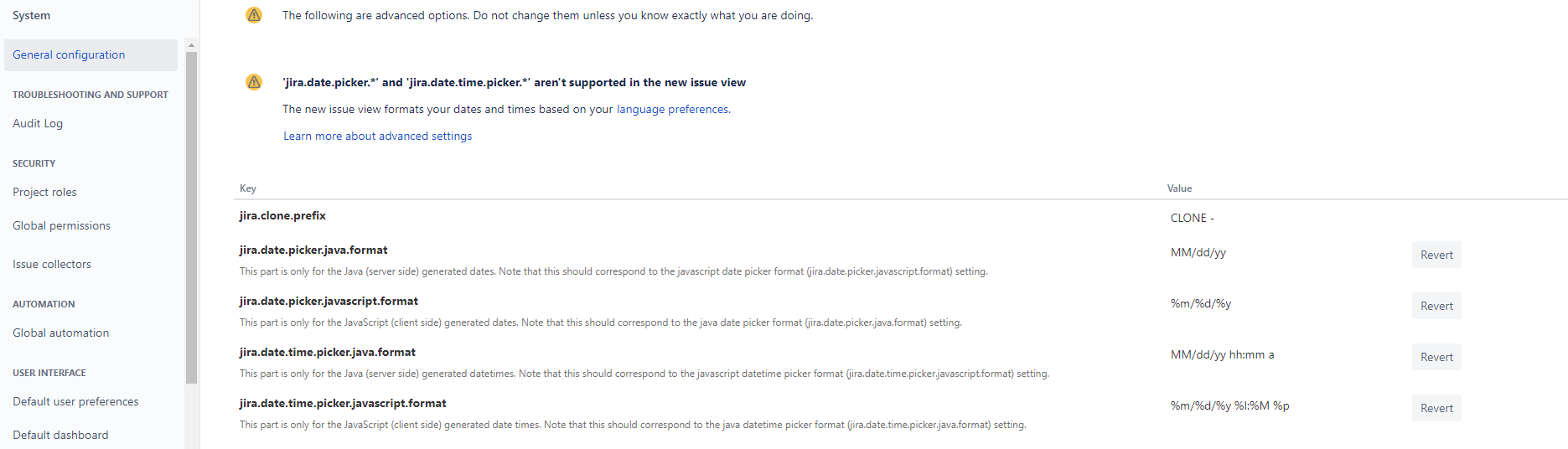Revert jira.date.time.picker.java.format value

coord(1436,357)
